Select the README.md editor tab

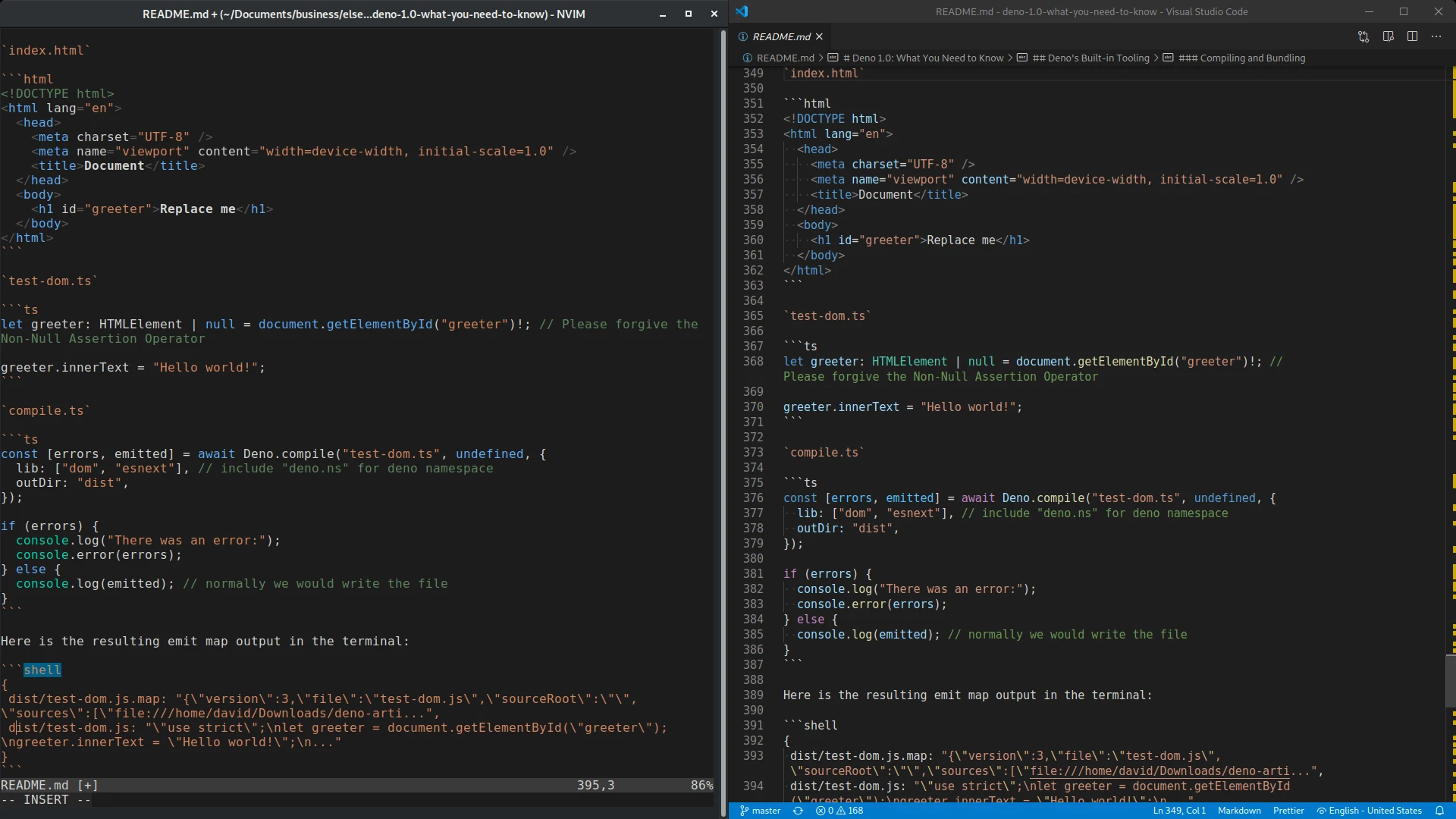click(781, 36)
